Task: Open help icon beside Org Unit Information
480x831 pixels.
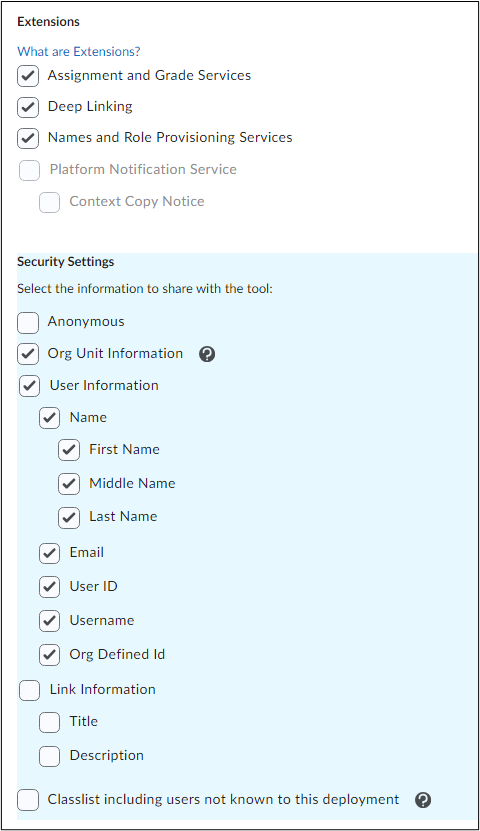Action: click(x=207, y=354)
